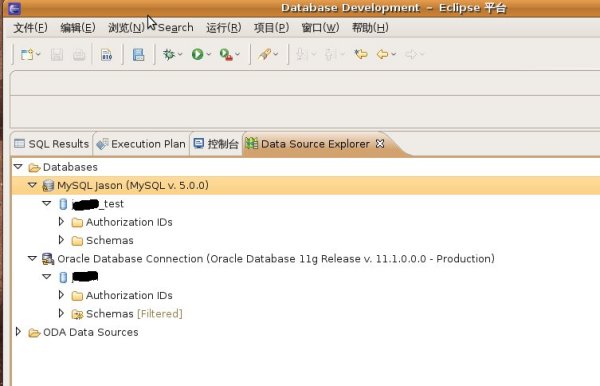Open the Search flashlight dropdown arrow
Image resolution: width=600 pixels, height=386 pixels.
pyautogui.click(x=276, y=54)
